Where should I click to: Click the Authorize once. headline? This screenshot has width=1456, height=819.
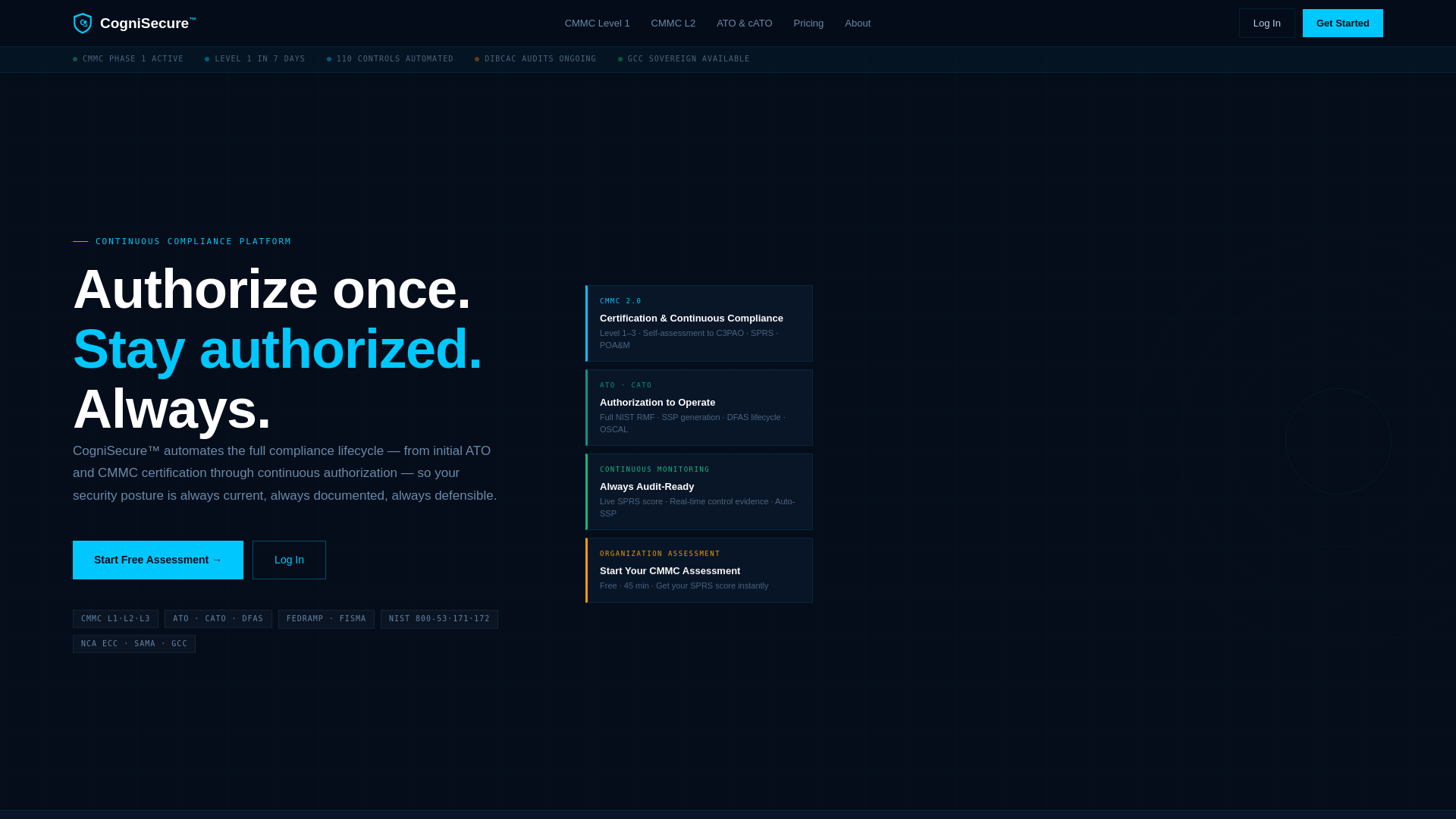point(271,289)
